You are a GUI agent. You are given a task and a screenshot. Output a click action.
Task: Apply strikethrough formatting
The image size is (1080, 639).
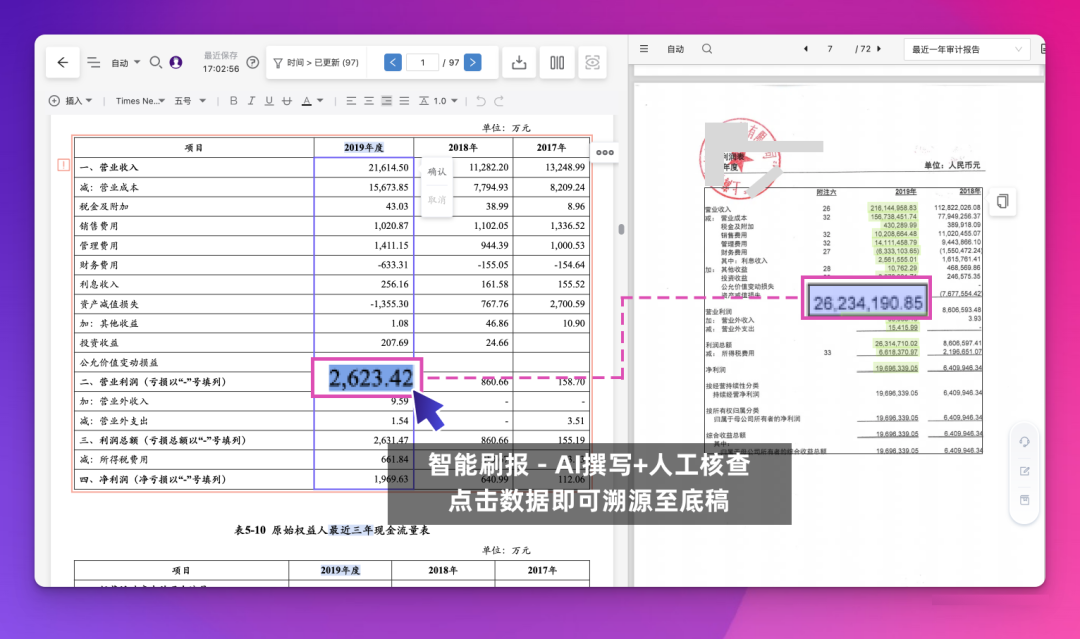click(287, 101)
